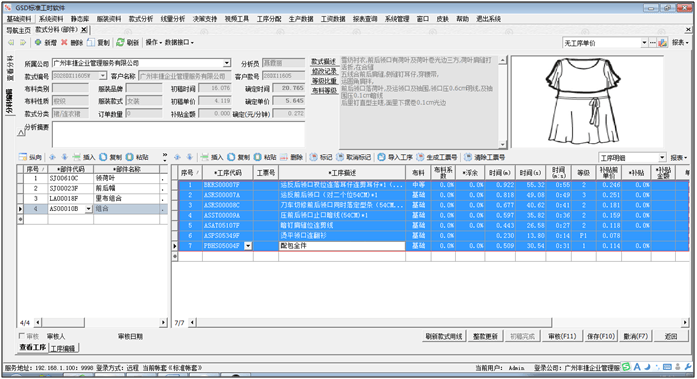Click the 新增 add icon in the toolbar

coord(38,42)
